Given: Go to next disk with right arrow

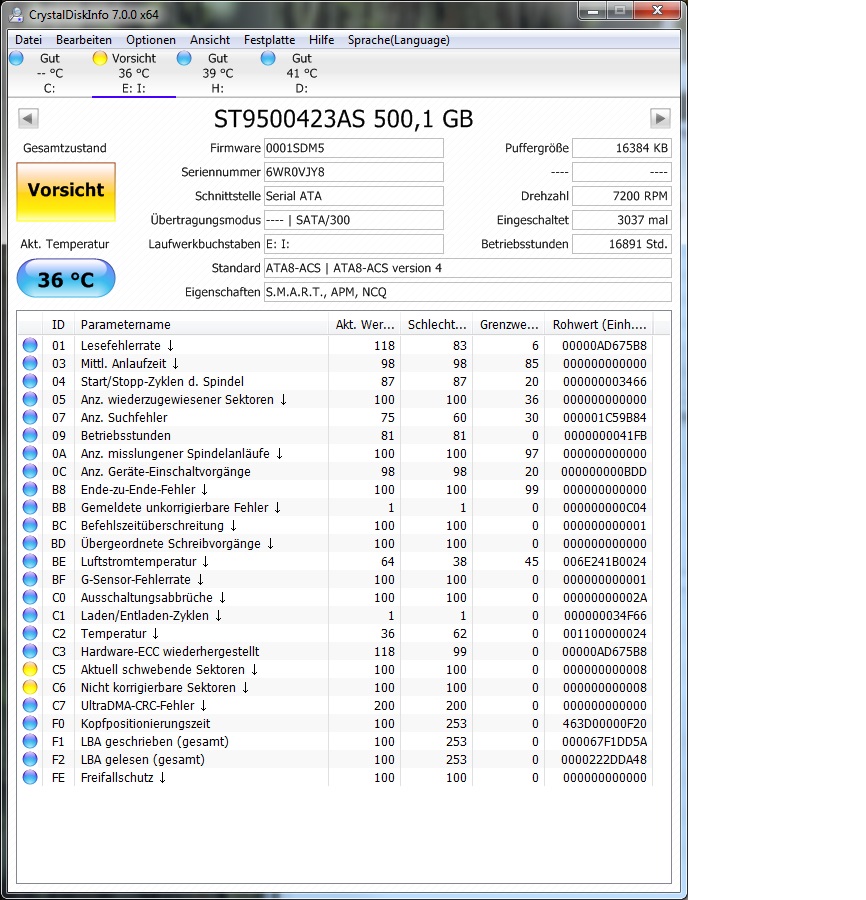Looking at the screenshot, I should 660,119.
